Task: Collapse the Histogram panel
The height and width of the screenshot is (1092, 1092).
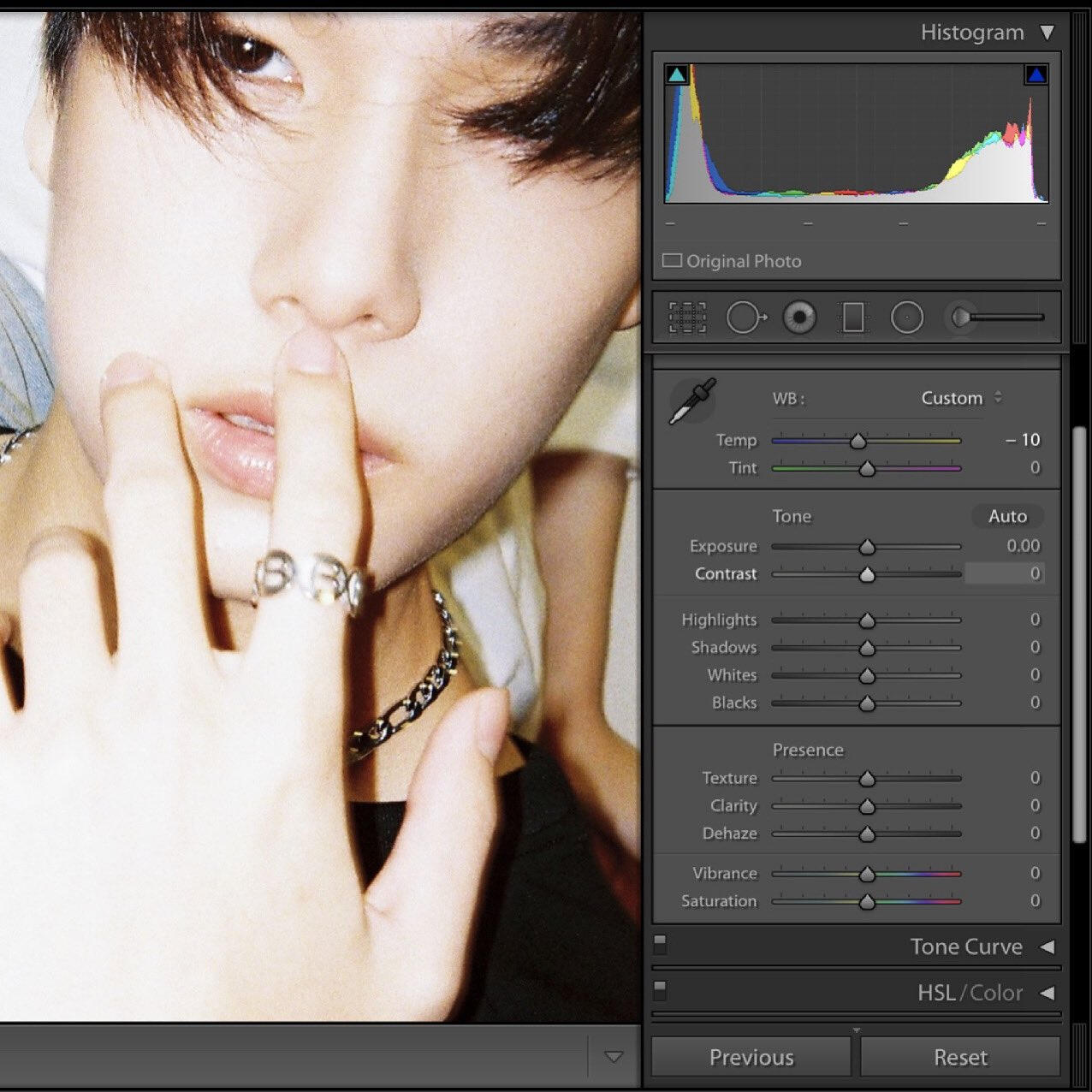Action: [x=1047, y=33]
